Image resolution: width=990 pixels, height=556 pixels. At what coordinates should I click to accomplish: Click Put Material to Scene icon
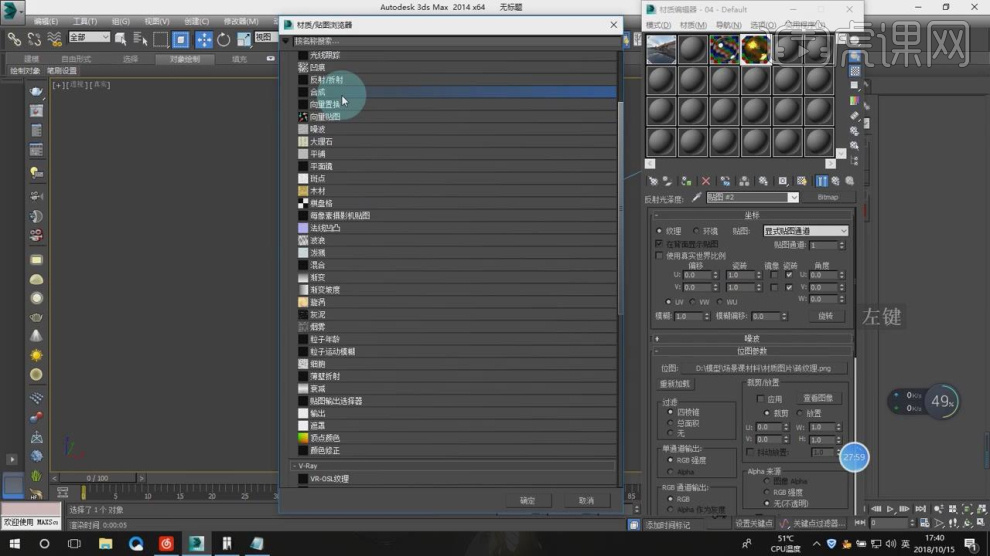point(667,181)
